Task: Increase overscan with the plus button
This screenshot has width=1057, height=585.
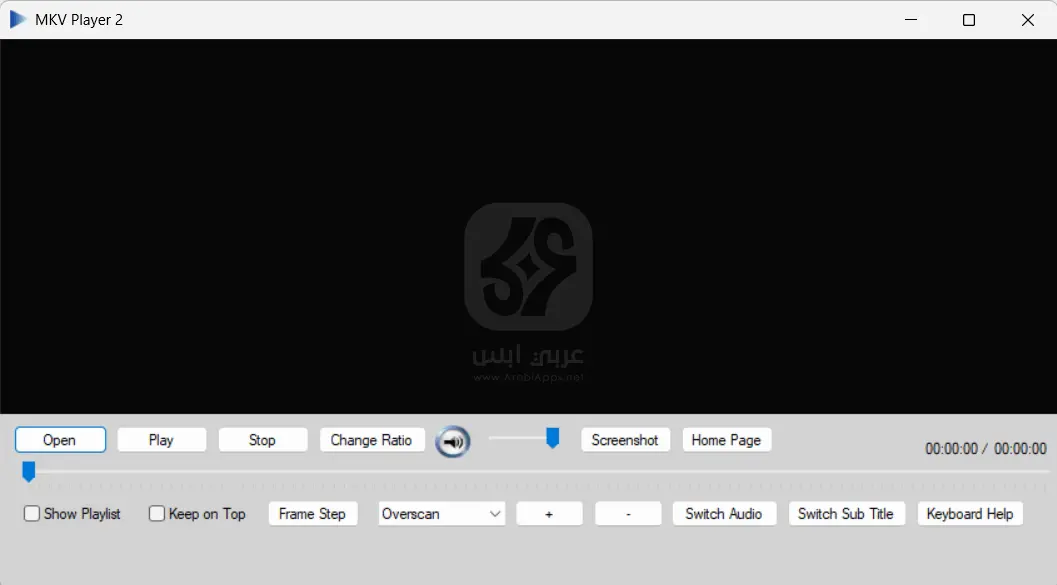Action: (x=549, y=513)
